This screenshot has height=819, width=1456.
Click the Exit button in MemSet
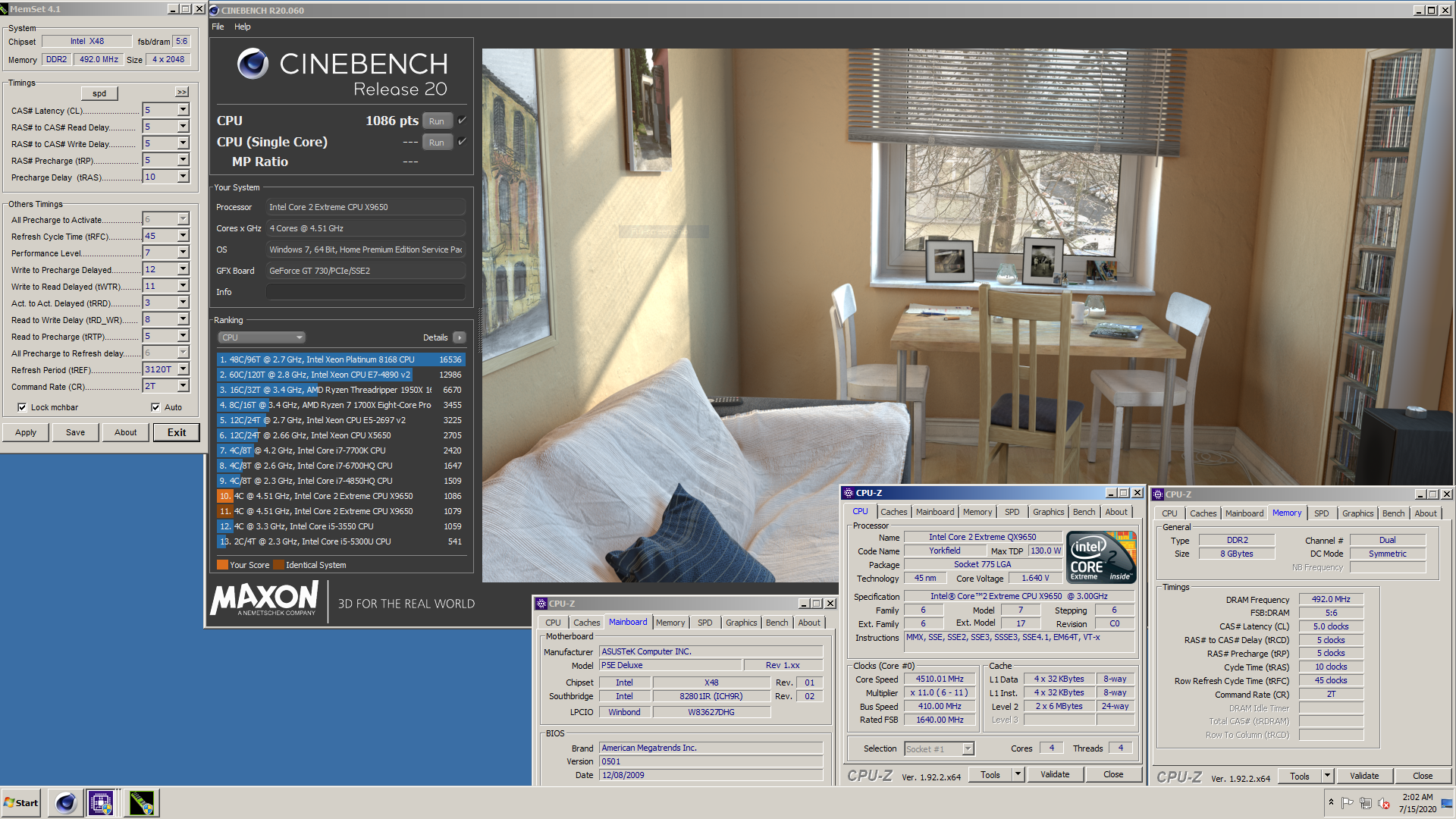tap(177, 432)
